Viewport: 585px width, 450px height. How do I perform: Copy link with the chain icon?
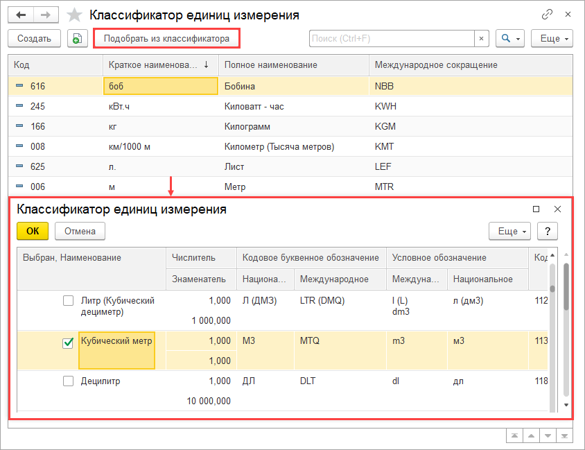547,15
